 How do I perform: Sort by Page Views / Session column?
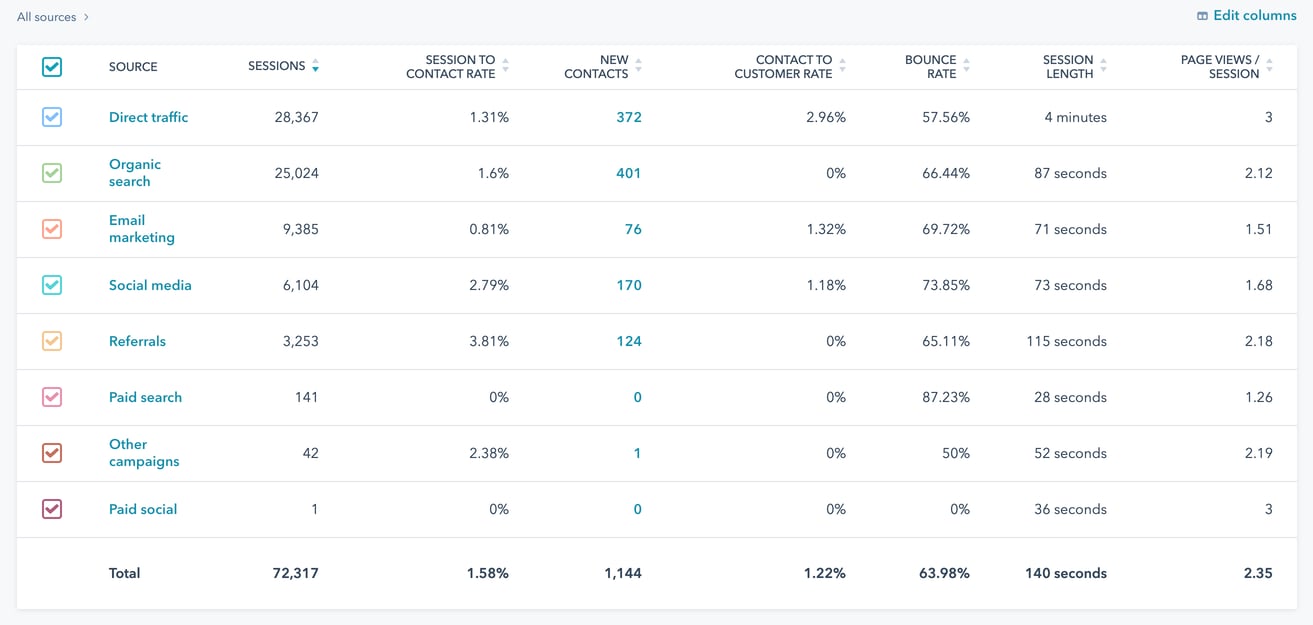tap(1268, 63)
